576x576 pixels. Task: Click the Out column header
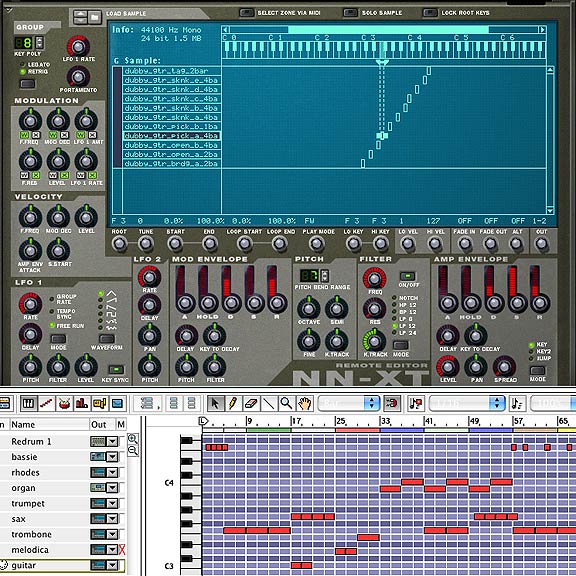pyautogui.click(x=102, y=425)
